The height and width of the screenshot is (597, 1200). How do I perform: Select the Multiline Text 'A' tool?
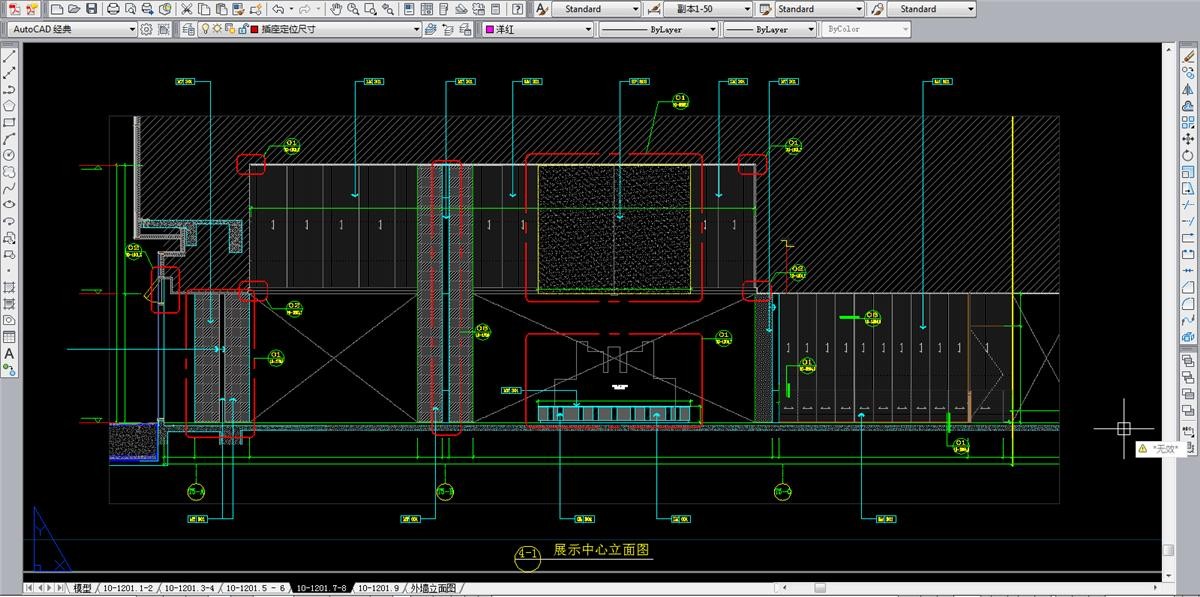point(9,353)
